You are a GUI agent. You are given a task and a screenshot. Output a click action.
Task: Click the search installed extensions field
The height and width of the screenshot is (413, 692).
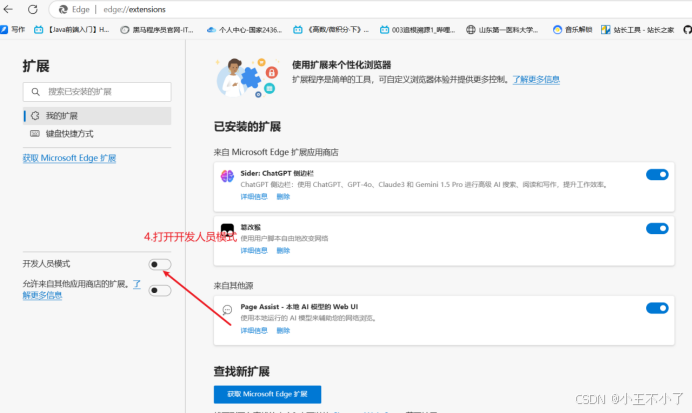(97, 92)
